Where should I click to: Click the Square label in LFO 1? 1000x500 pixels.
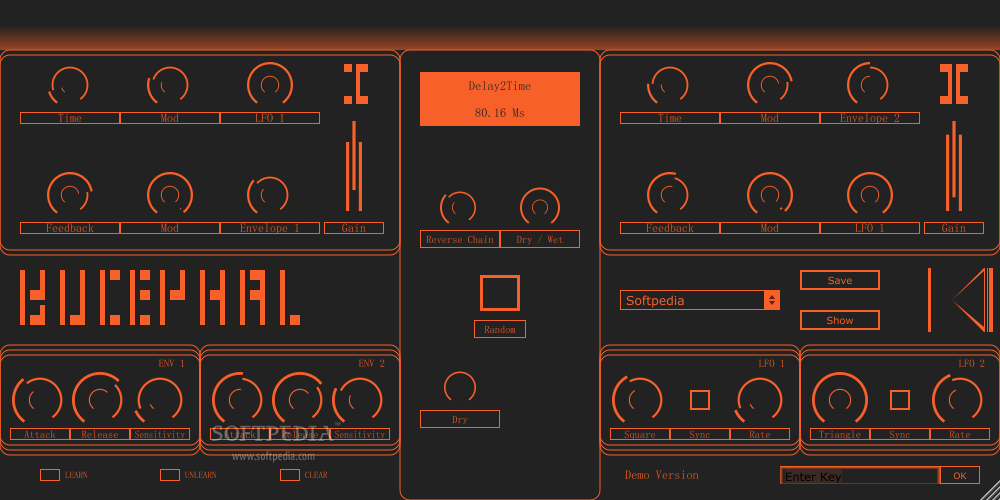point(640,434)
